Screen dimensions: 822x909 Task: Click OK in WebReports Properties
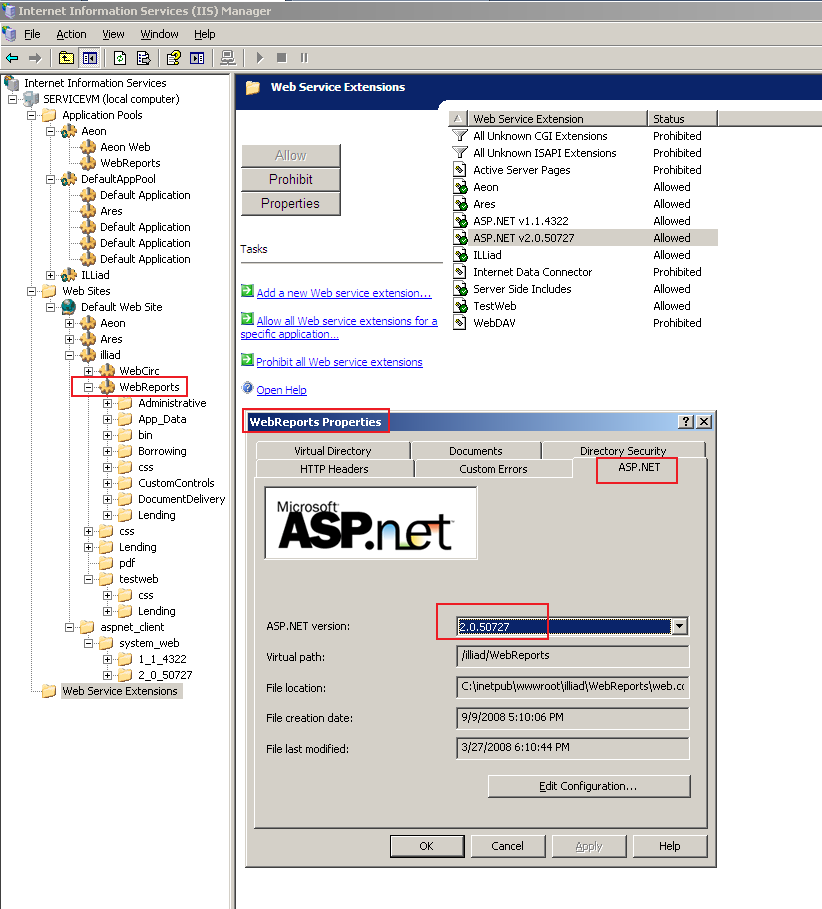[427, 846]
